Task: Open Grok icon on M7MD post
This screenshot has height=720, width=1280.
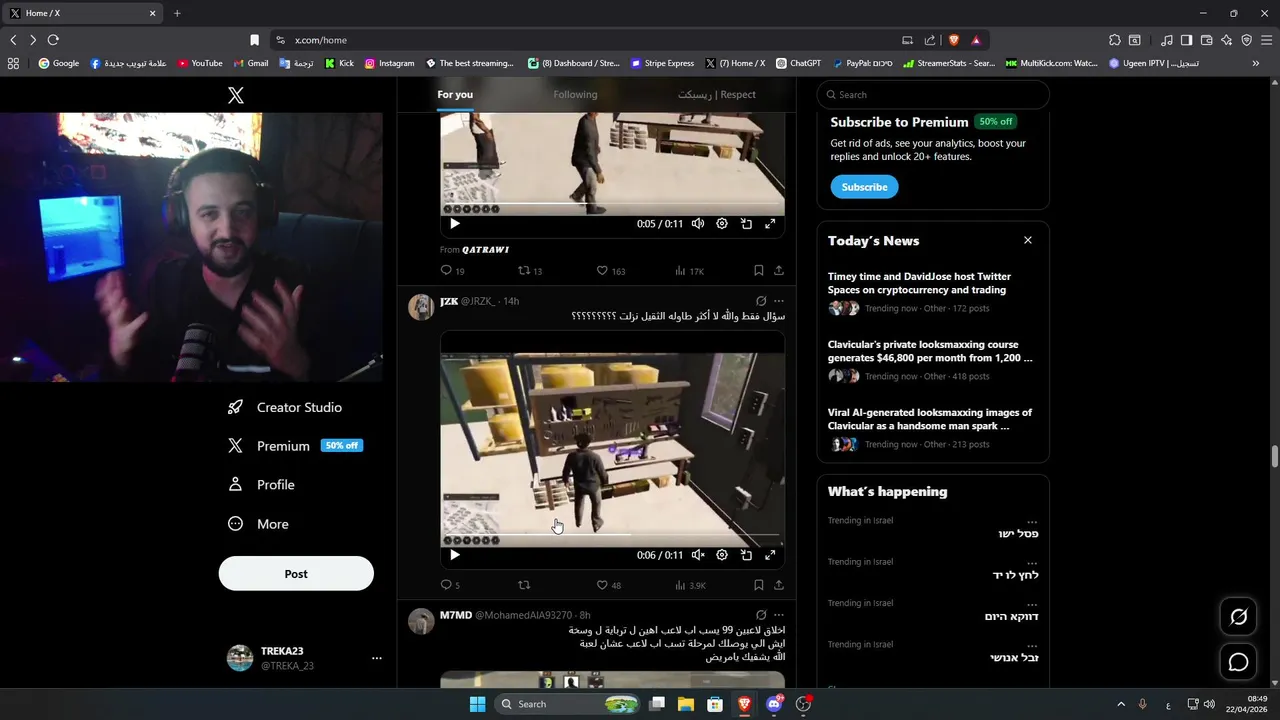Action: click(761, 615)
